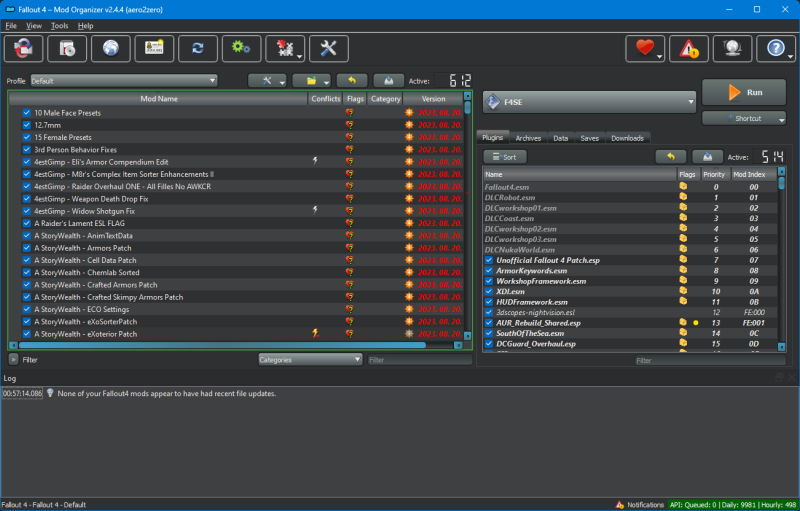
Task: Switch to the Data tab
Action: coord(561,138)
